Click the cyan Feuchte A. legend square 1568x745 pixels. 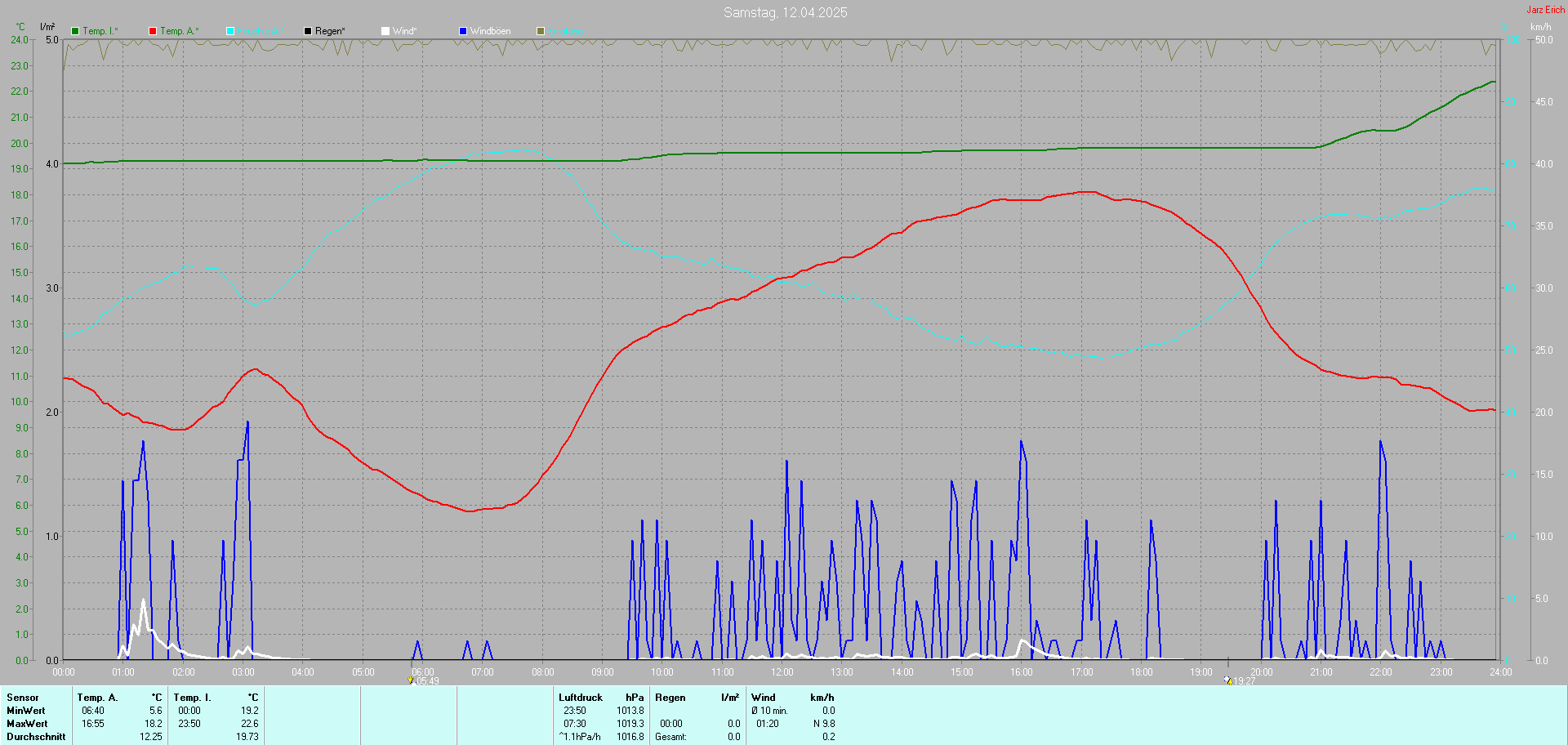(230, 31)
